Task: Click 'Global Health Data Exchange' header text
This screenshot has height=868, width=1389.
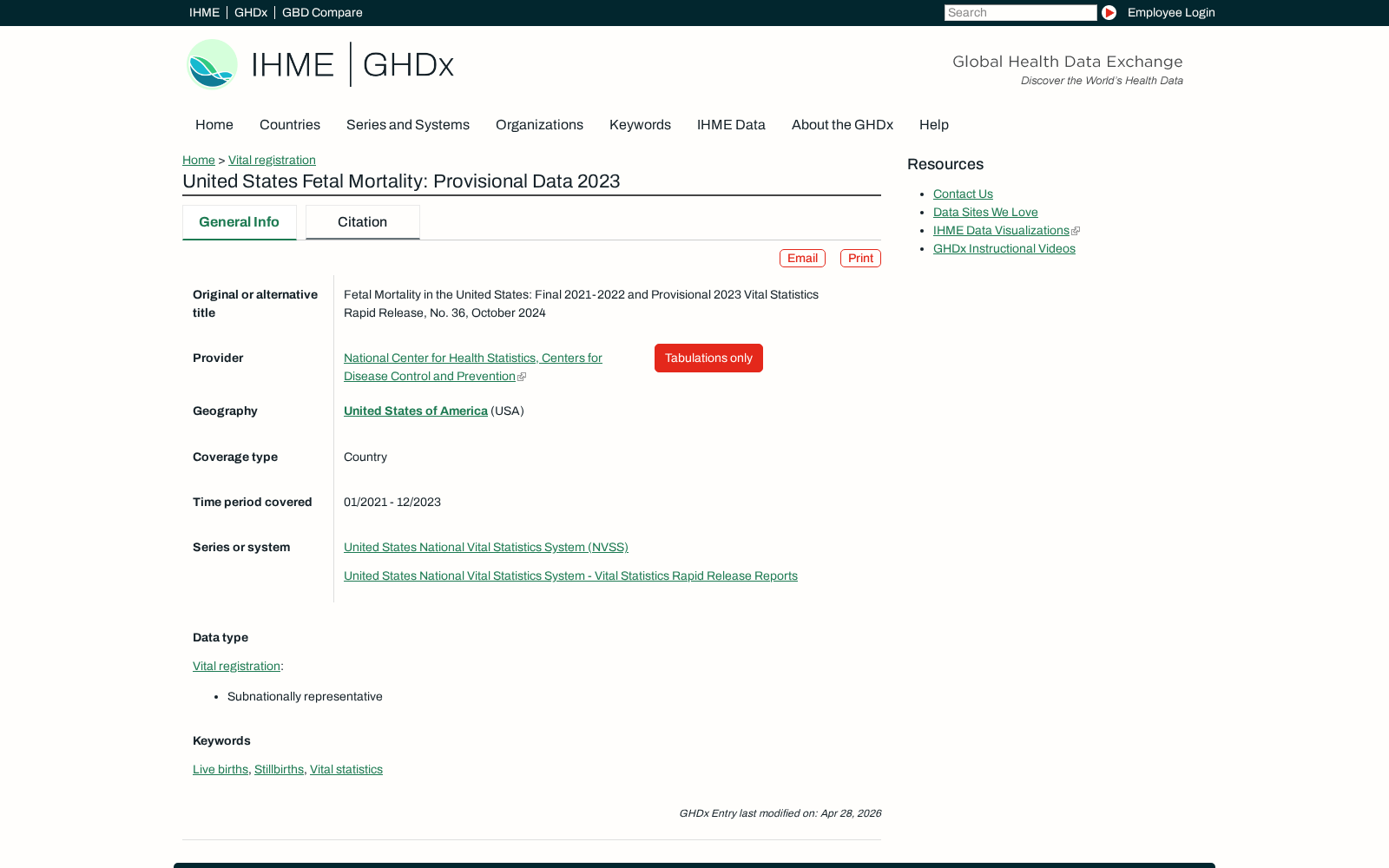Action: [1067, 62]
